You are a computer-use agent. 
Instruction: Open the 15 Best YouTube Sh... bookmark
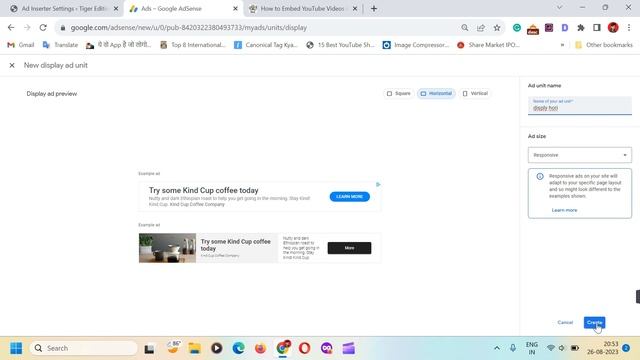(x=340, y=45)
